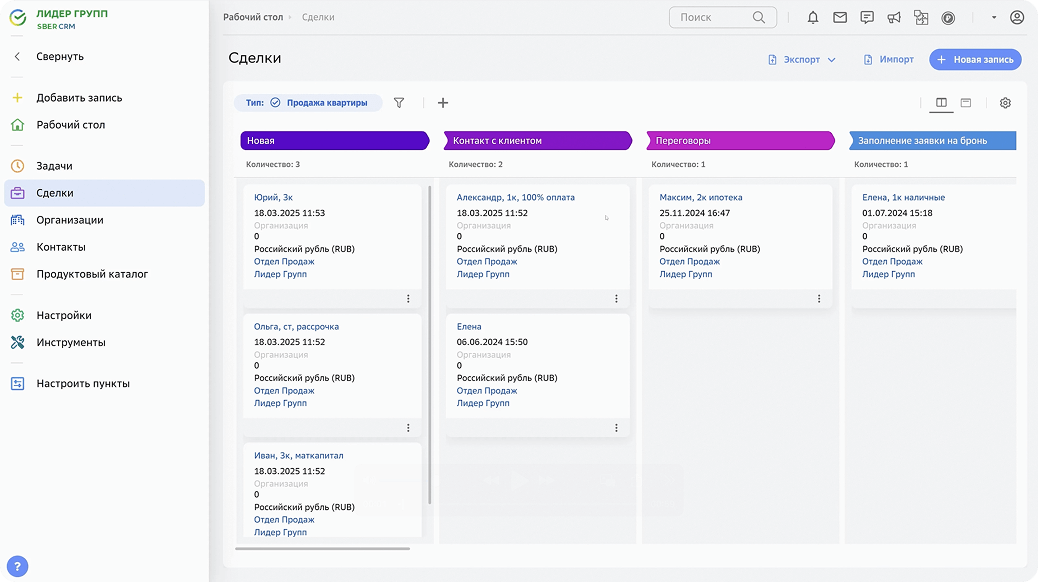
Task: Create a deal with Новая запись
Action: coord(975,60)
